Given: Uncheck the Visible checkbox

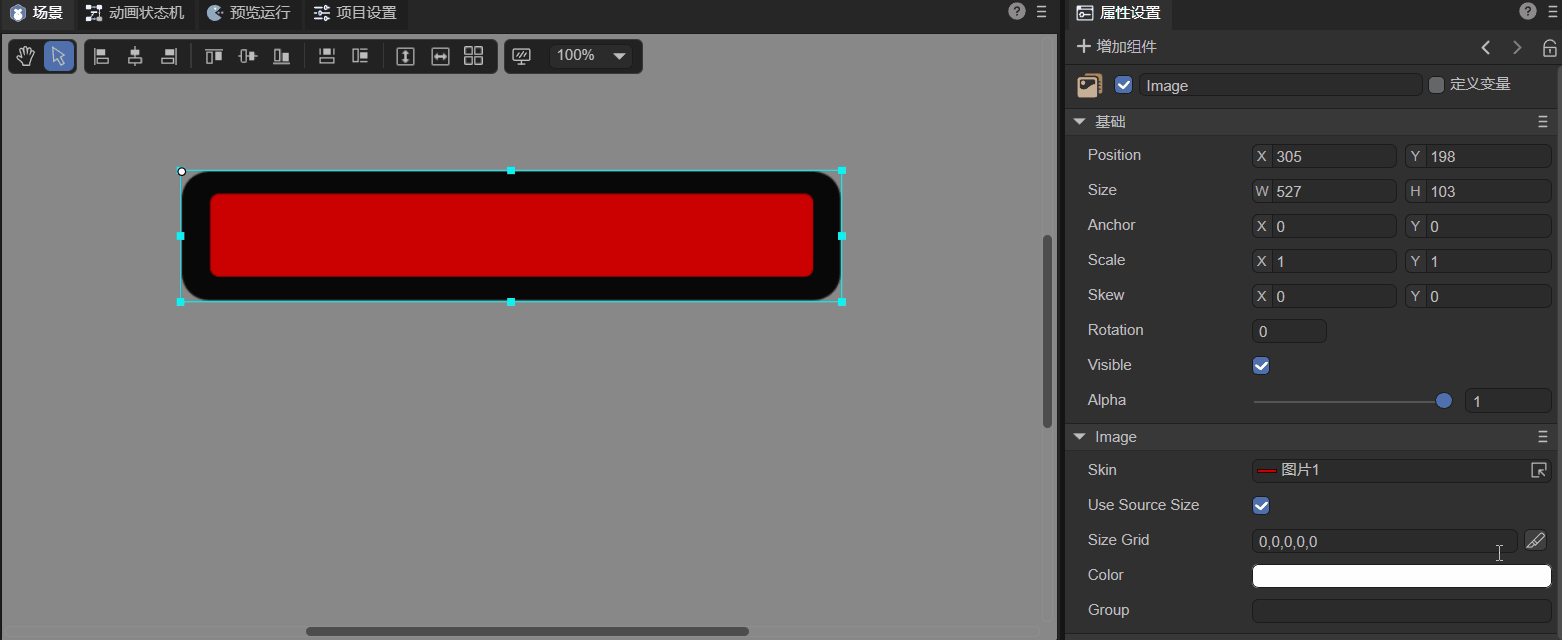Looking at the screenshot, I should 1261,366.
